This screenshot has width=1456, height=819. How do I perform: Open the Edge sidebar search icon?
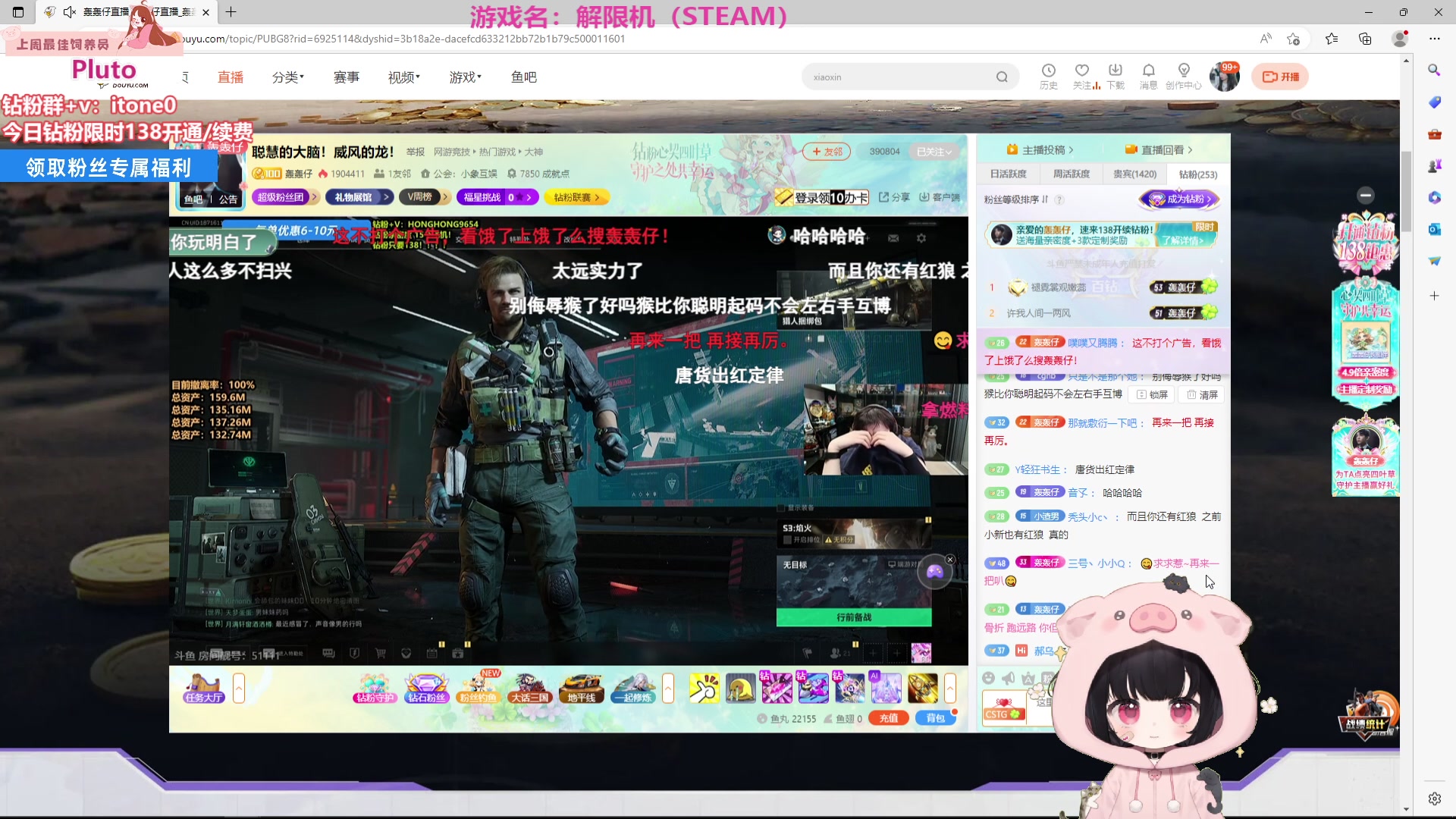[1434, 70]
